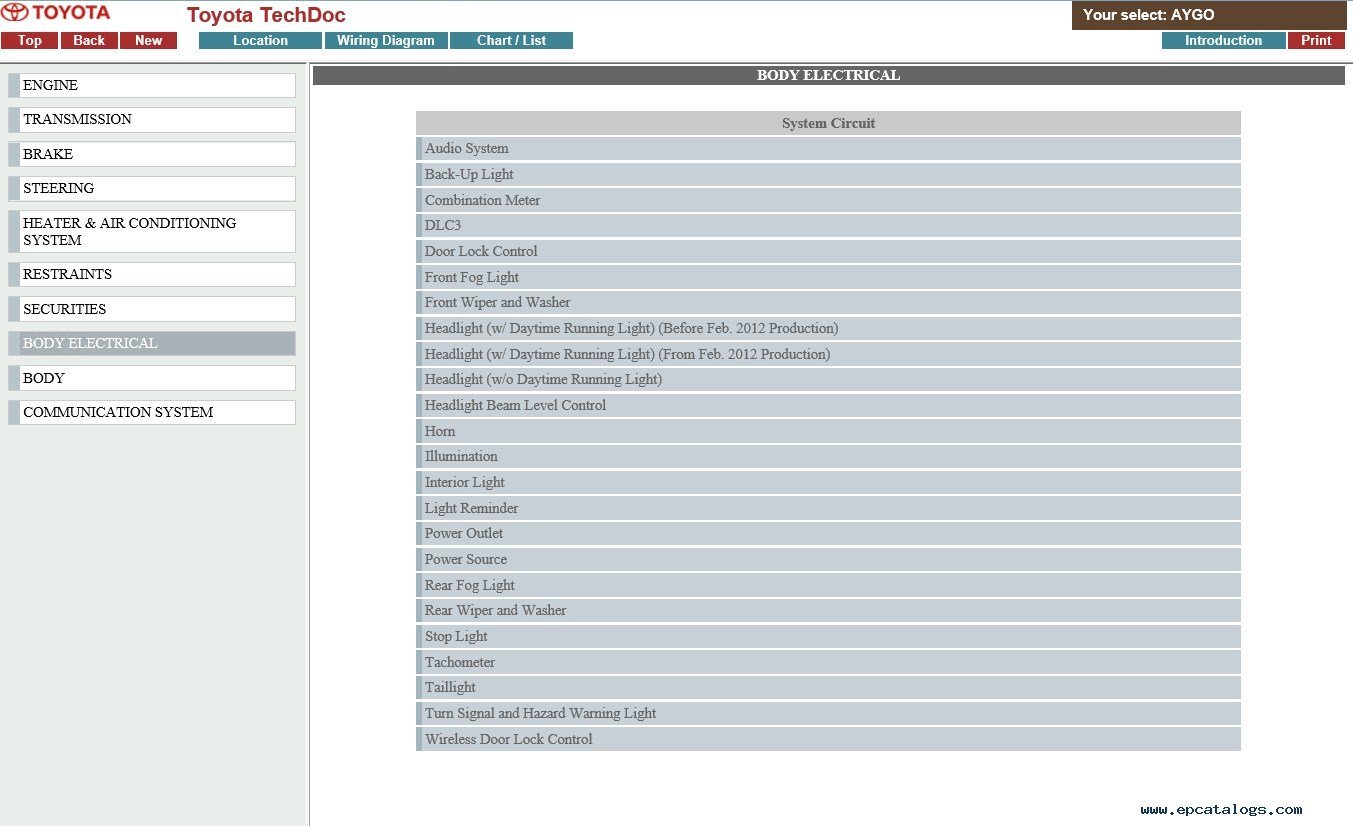Go to Top page

30,41
